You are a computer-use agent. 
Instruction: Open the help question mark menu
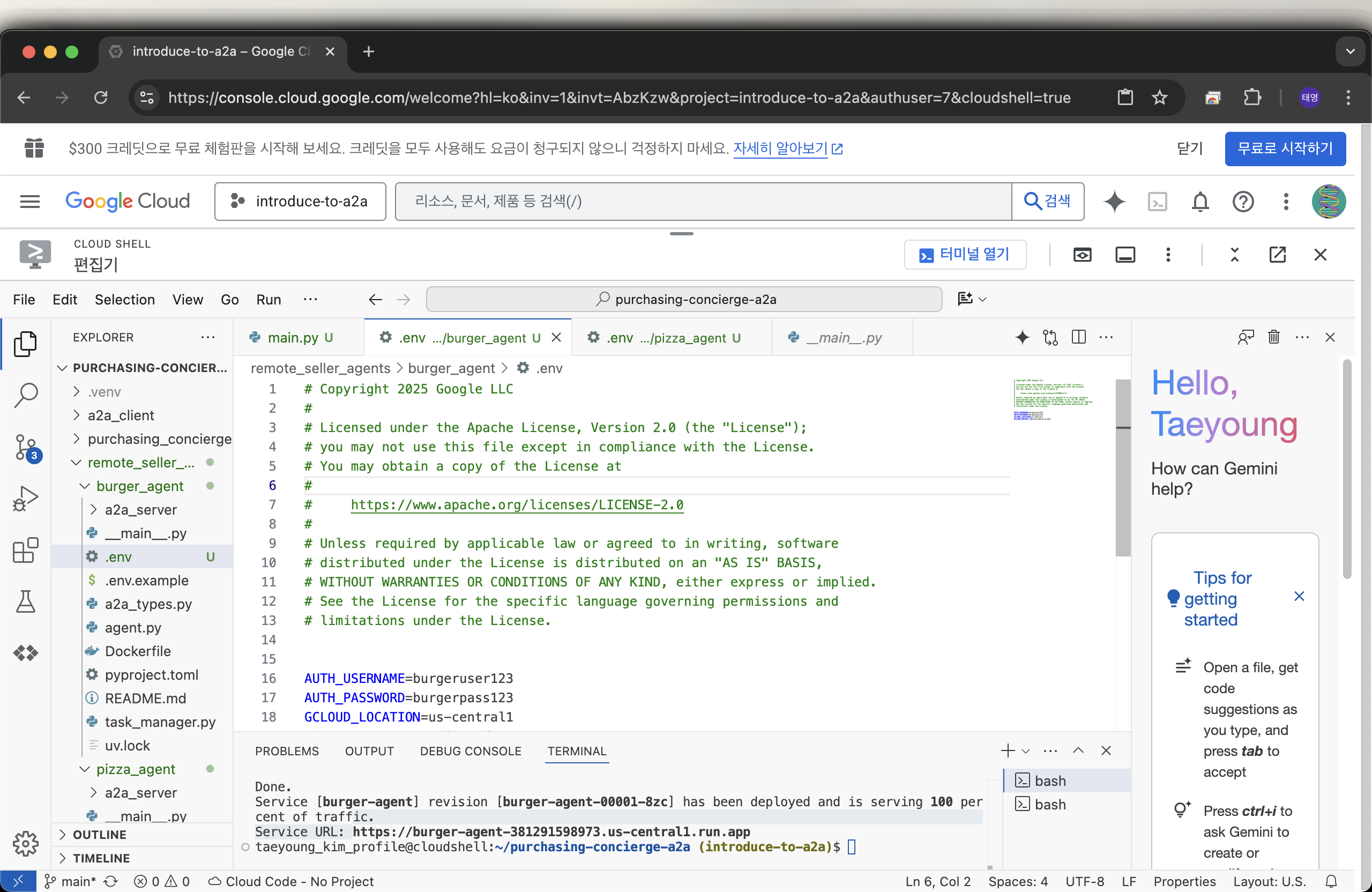[1243, 202]
